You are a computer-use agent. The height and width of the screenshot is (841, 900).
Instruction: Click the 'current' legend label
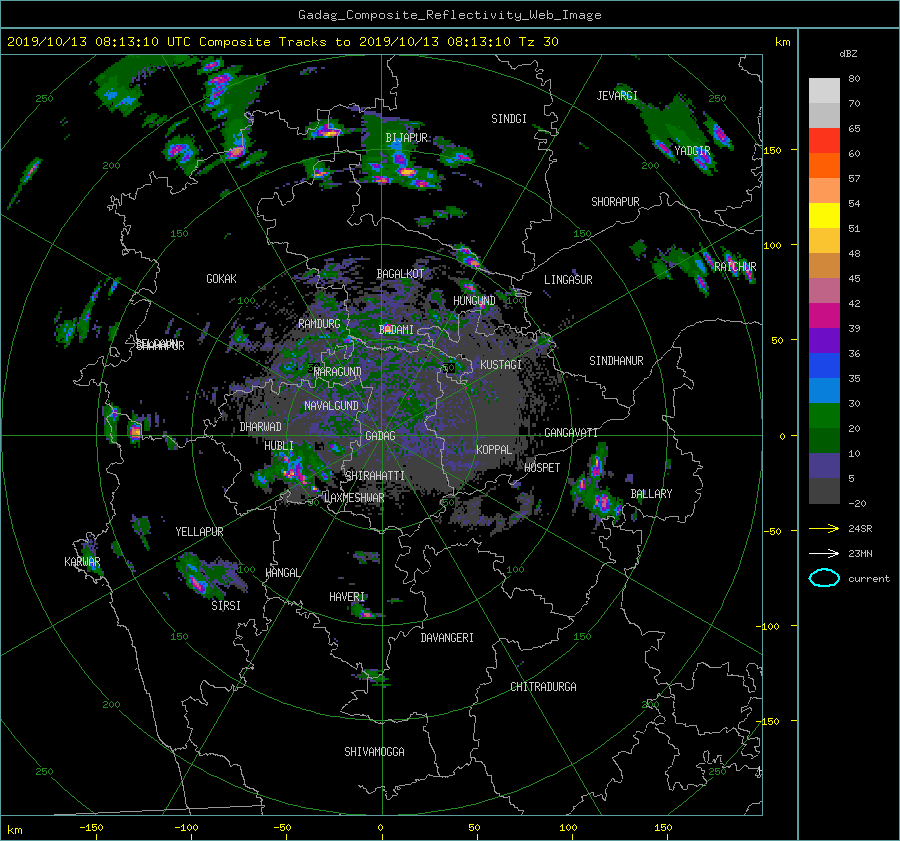click(x=869, y=579)
